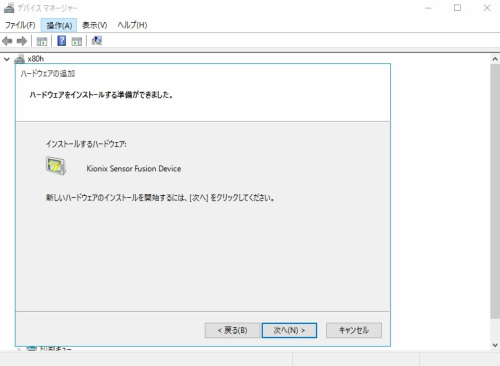The width and height of the screenshot is (500, 366).
Task: Click the action pane toolbar icon
Action: click(x=77, y=41)
